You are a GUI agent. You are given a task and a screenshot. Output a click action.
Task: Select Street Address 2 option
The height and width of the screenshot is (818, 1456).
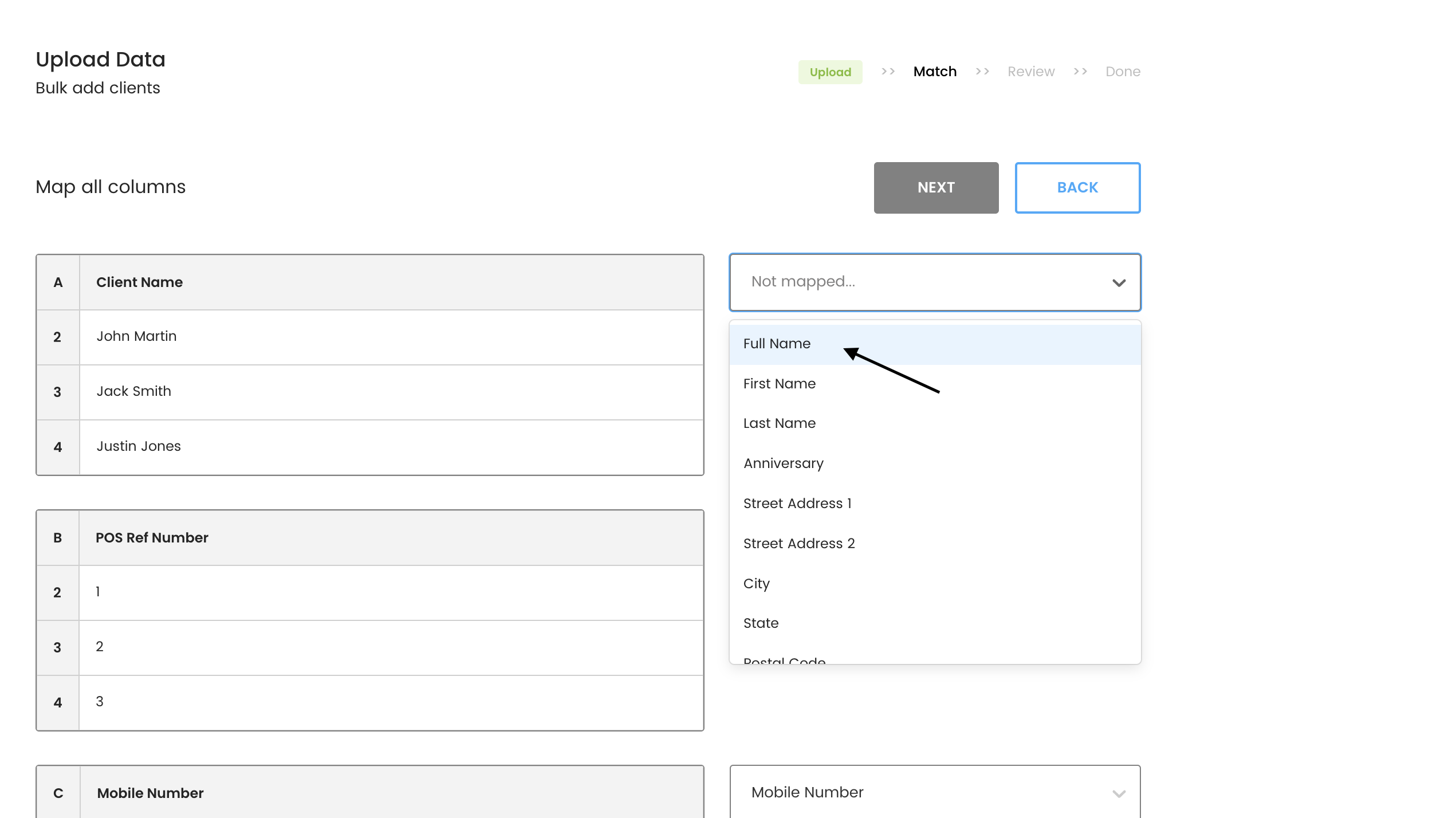pyautogui.click(x=798, y=544)
